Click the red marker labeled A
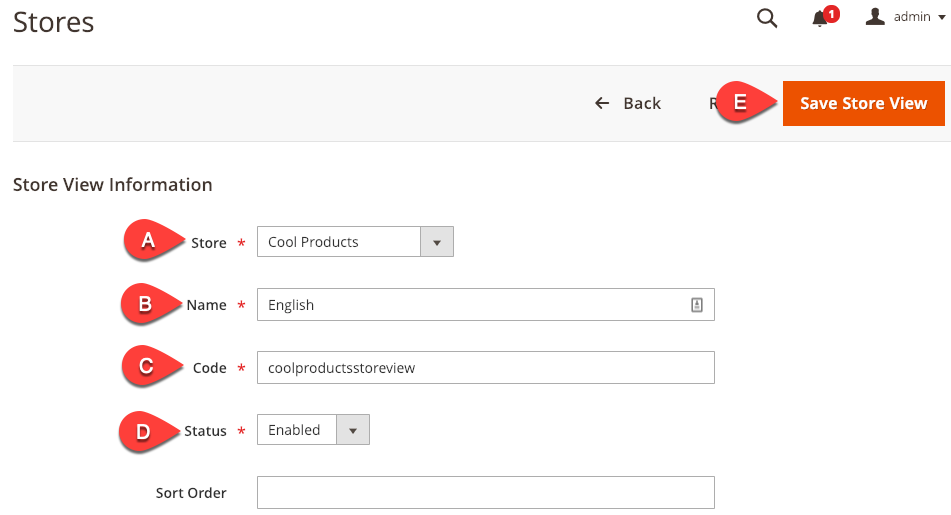 click(x=149, y=241)
